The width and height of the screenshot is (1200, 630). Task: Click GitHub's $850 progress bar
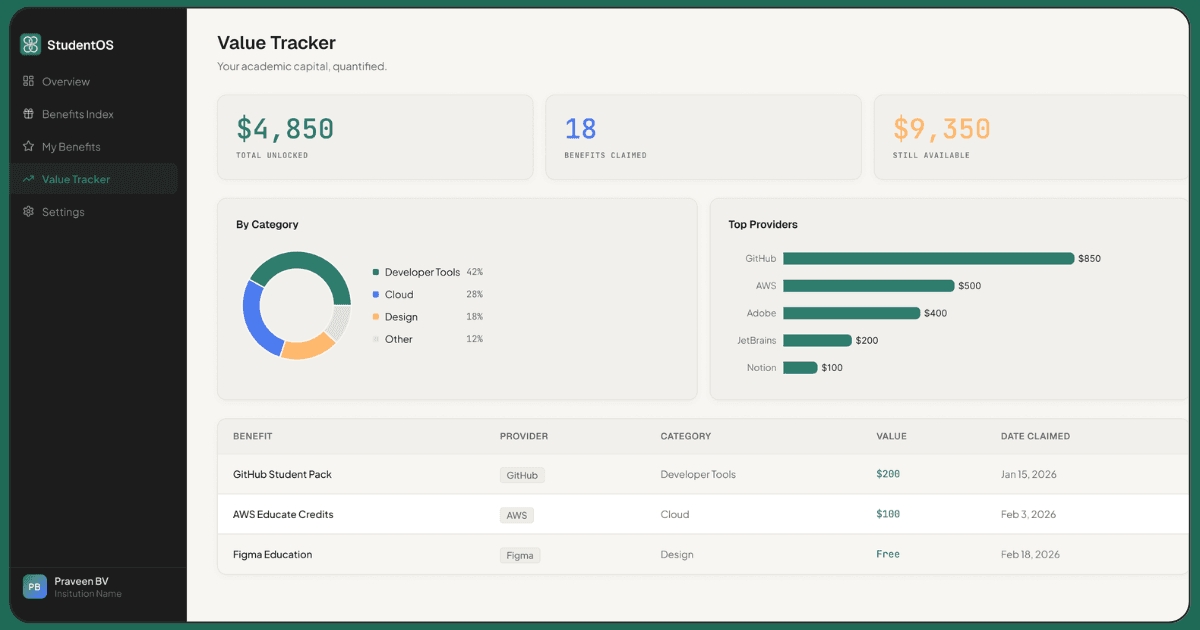928,258
